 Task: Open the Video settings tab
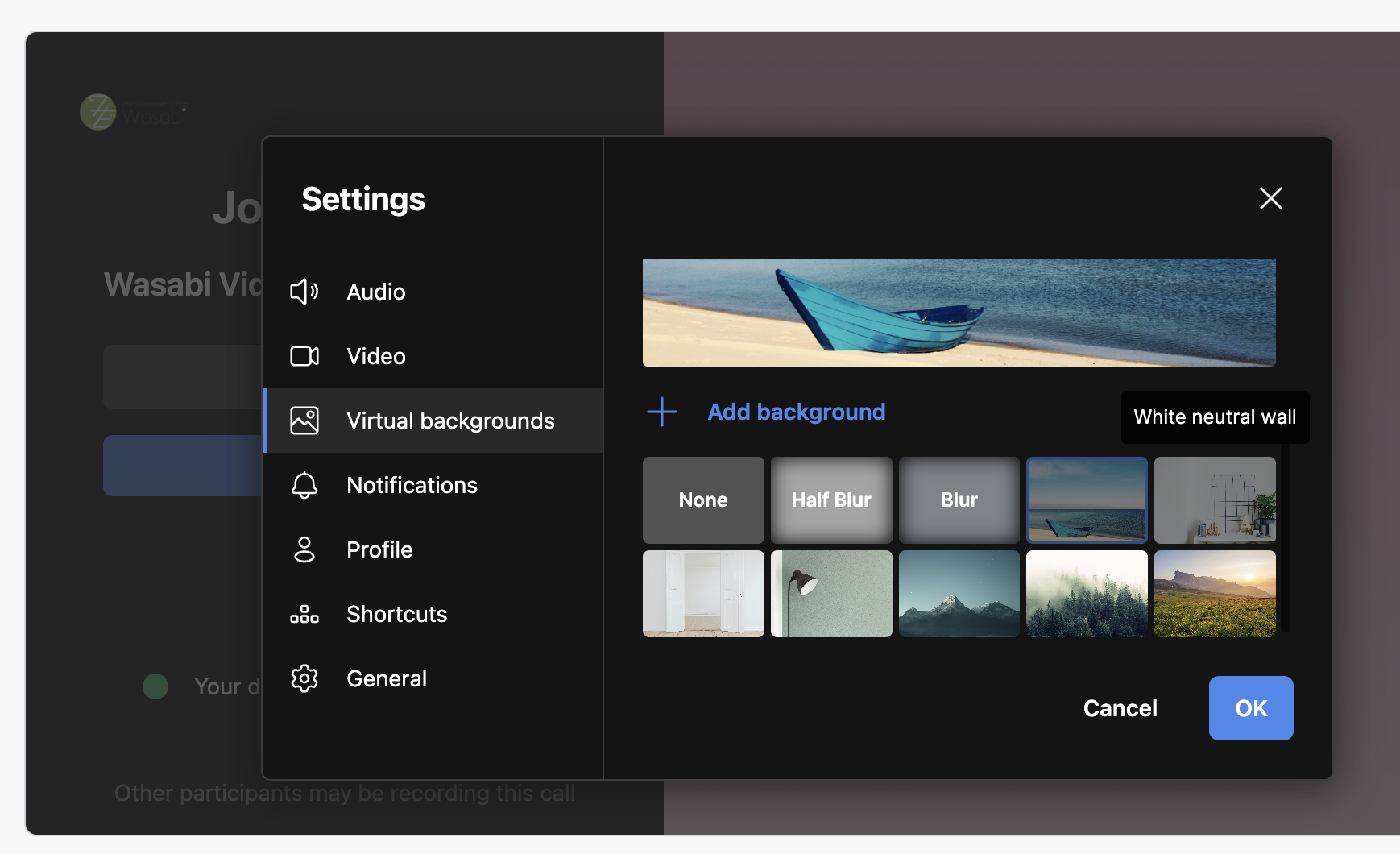[x=433, y=356]
